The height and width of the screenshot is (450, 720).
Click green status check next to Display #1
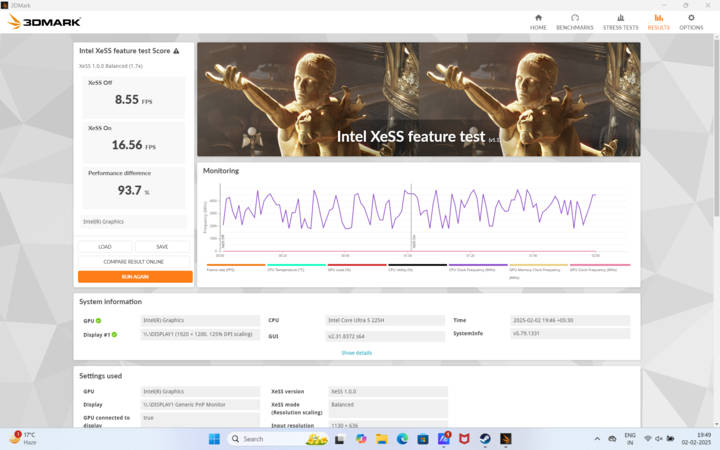coord(114,334)
